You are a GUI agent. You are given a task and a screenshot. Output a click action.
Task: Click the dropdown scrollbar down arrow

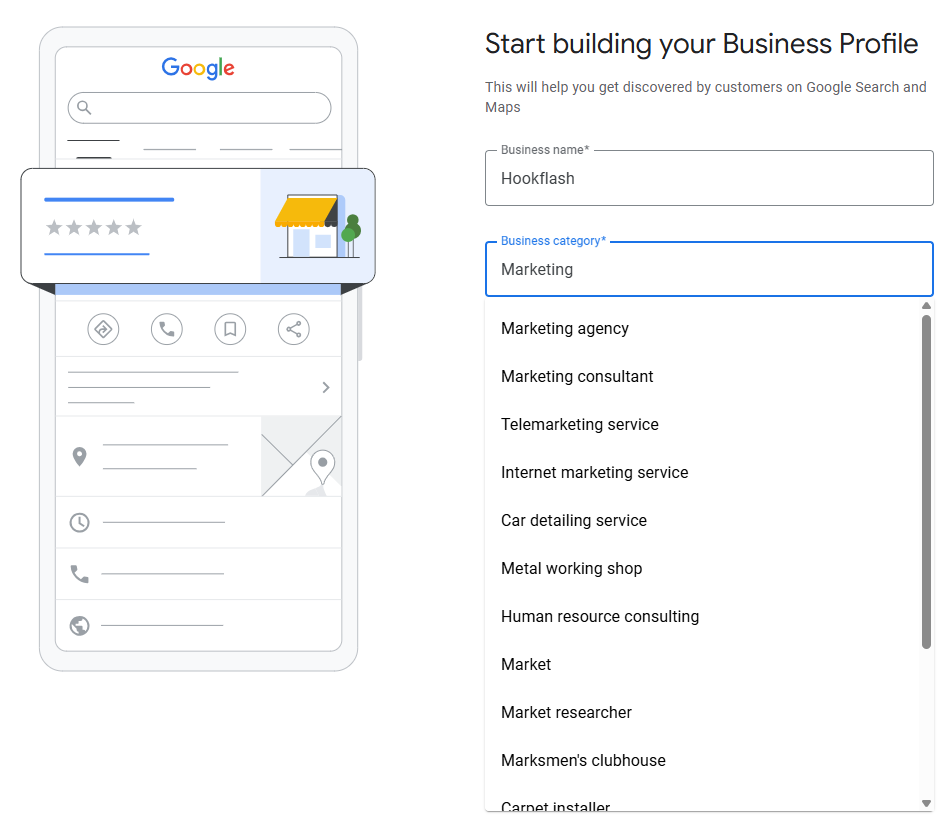pyautogui.click(x=926, y=803)
